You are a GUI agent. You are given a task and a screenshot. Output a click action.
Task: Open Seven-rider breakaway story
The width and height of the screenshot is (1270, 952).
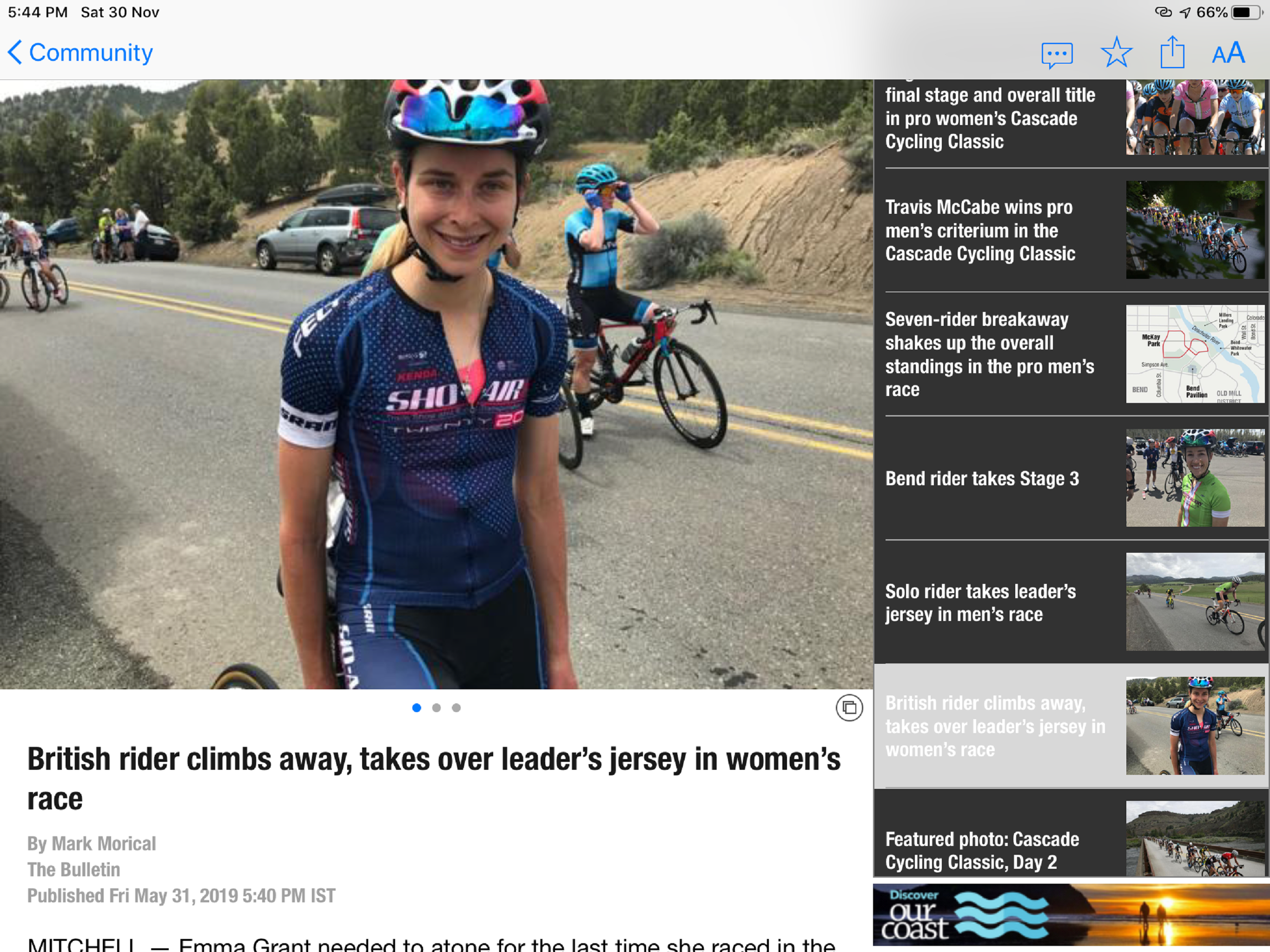(1072, 354)
